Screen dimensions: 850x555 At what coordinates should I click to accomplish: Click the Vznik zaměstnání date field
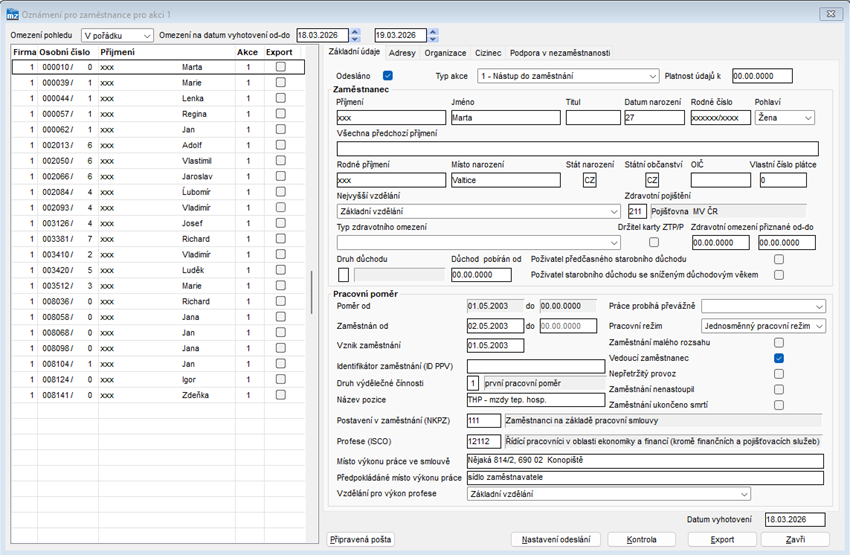495,345
